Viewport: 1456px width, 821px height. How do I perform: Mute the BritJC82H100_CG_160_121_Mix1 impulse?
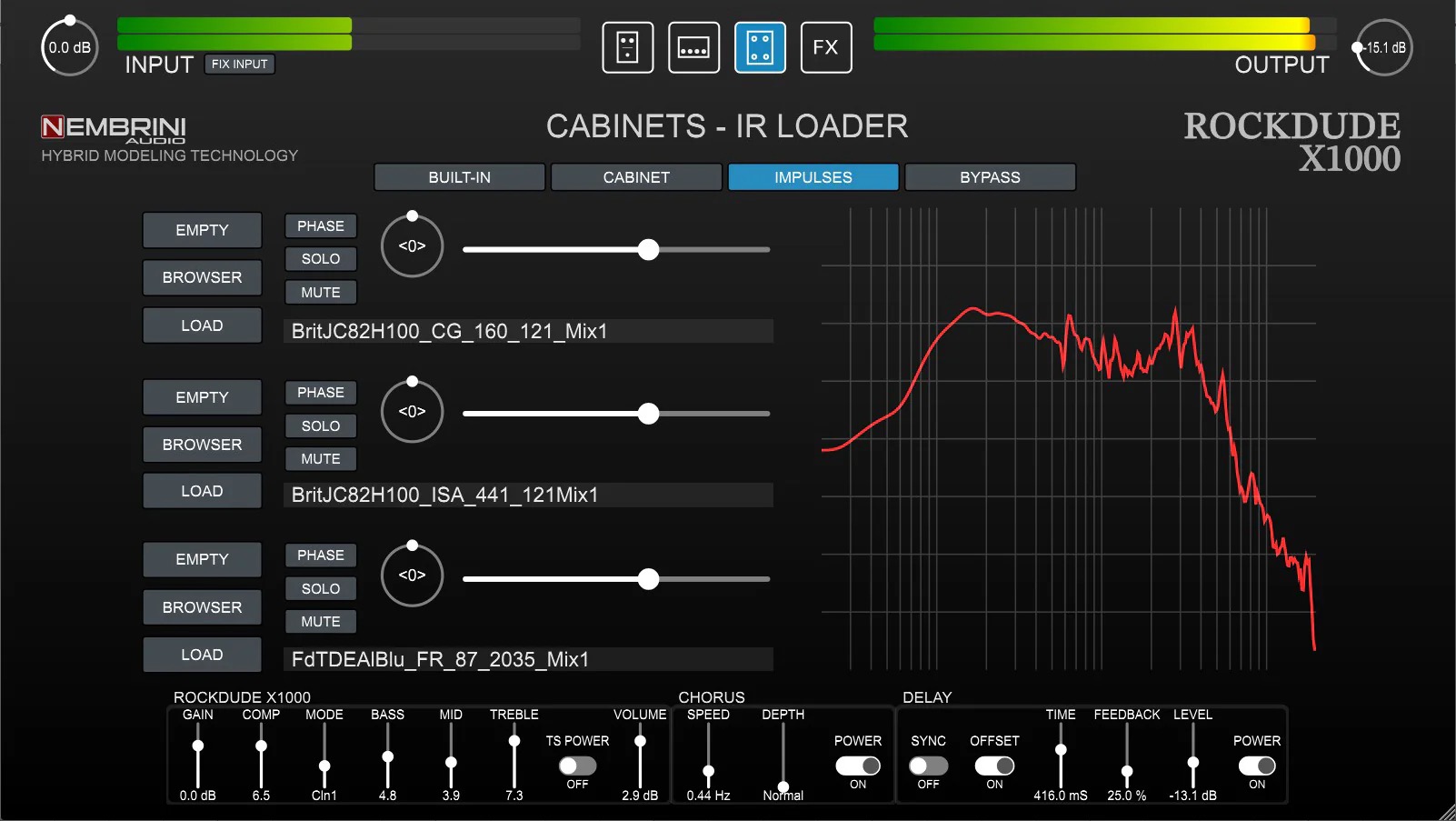coord(321,293)
